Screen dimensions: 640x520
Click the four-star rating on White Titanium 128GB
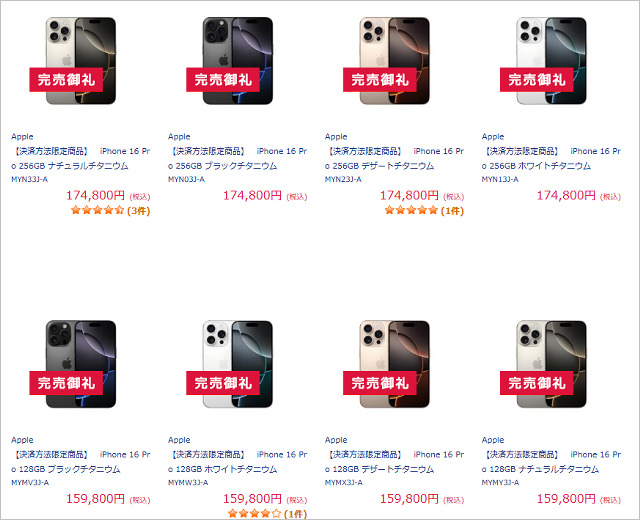tap(267, 513)
